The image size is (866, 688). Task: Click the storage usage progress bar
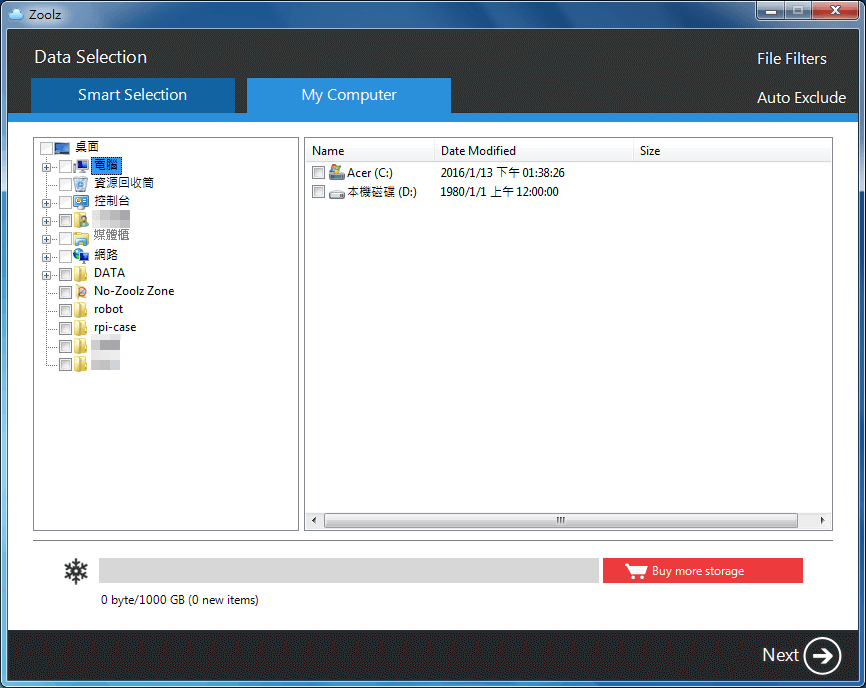[x=347, y=570]
